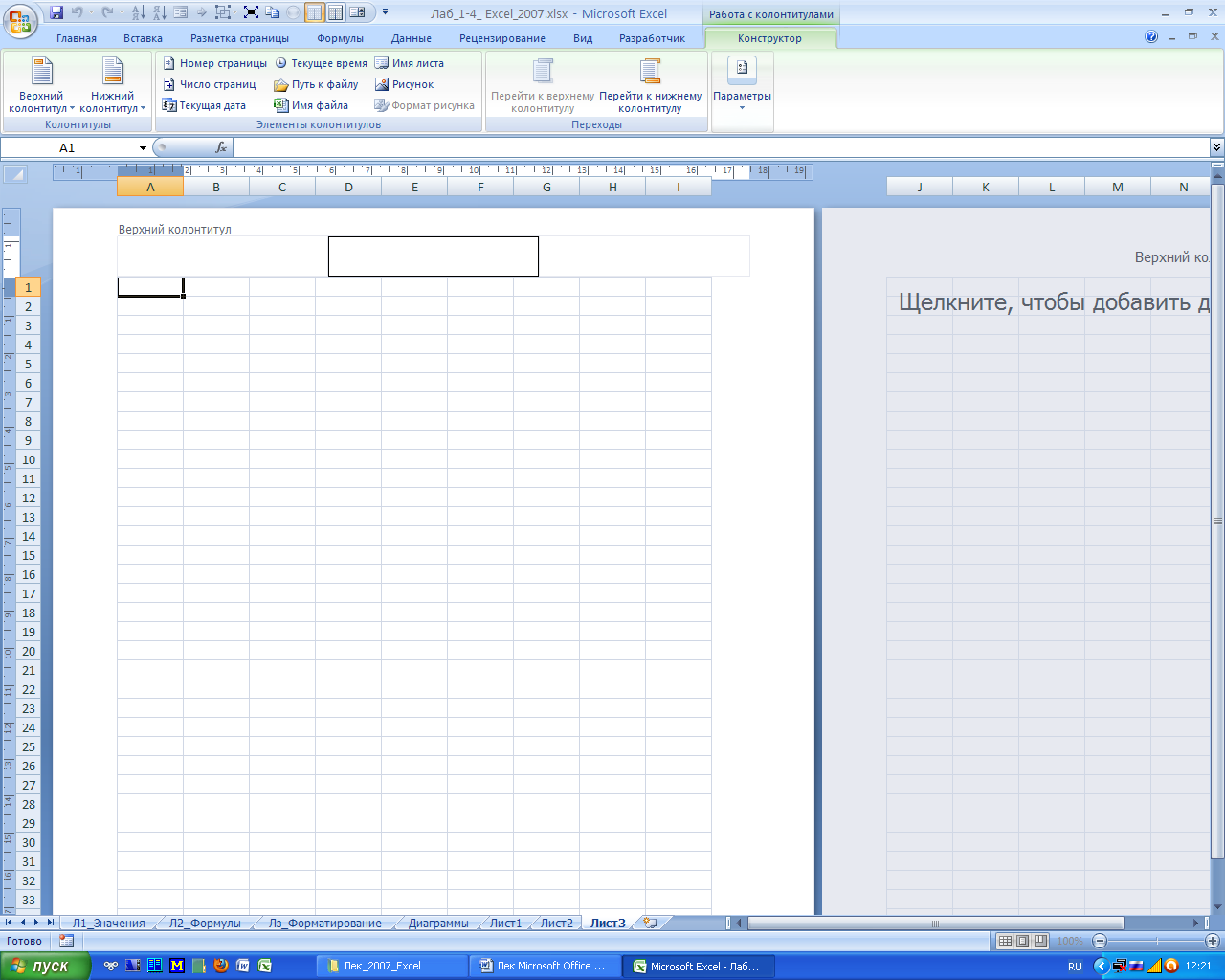Go to footer (Перейти к нижнему колонтитулу)

coord(651,86)
